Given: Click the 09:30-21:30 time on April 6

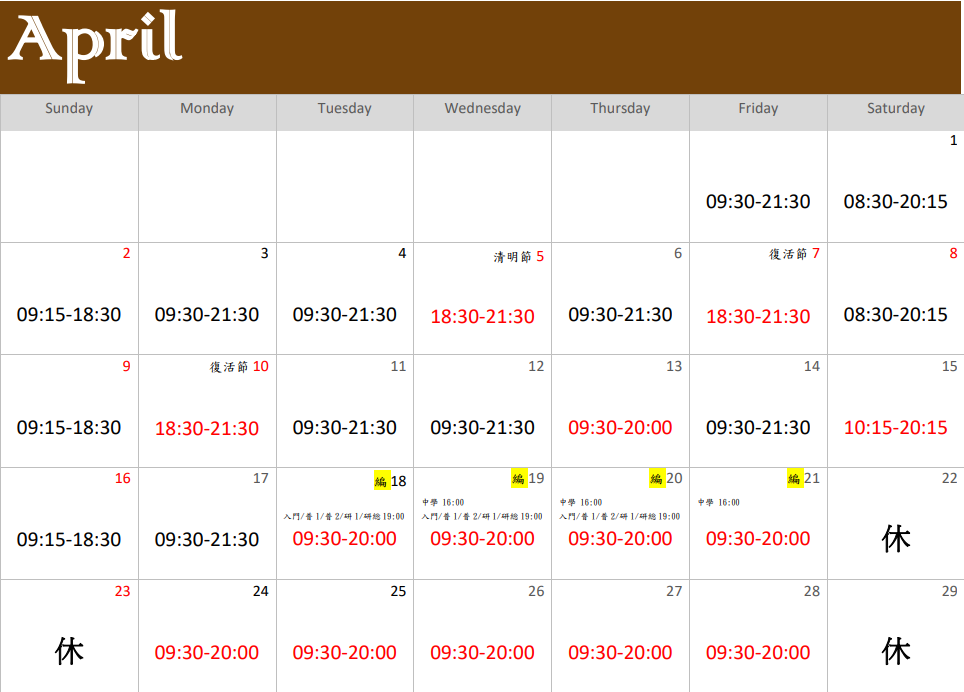Looking at the screenshot, I should point(620,315).
